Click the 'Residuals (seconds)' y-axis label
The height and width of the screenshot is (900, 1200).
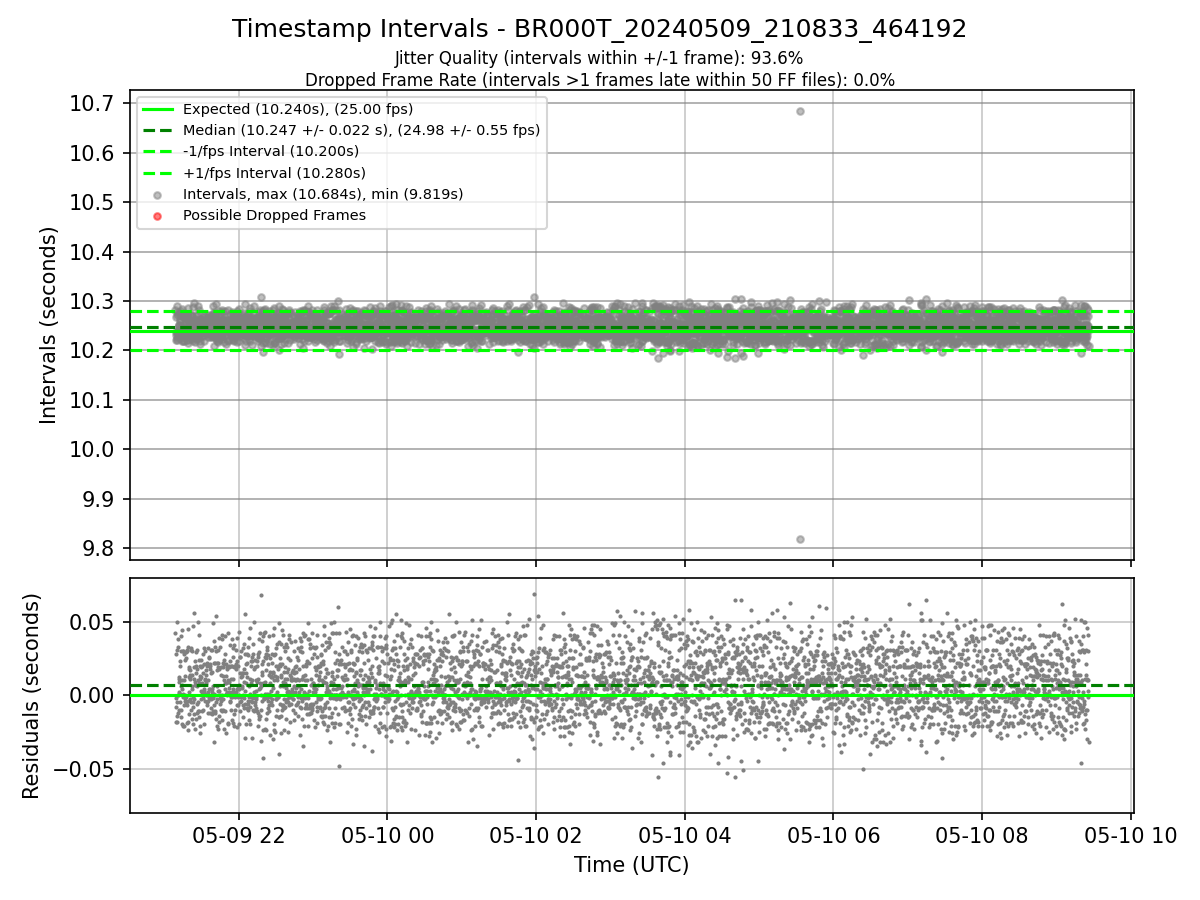coord(31,696)
